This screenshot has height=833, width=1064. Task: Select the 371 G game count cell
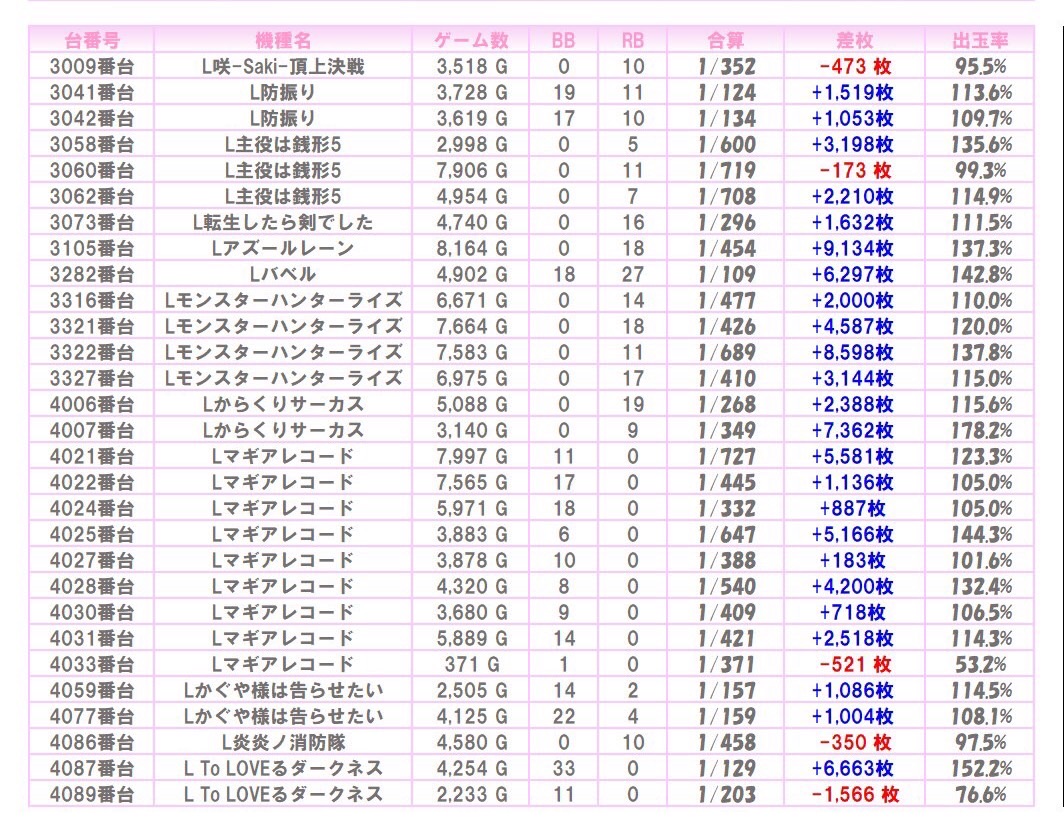coord(472,665)
